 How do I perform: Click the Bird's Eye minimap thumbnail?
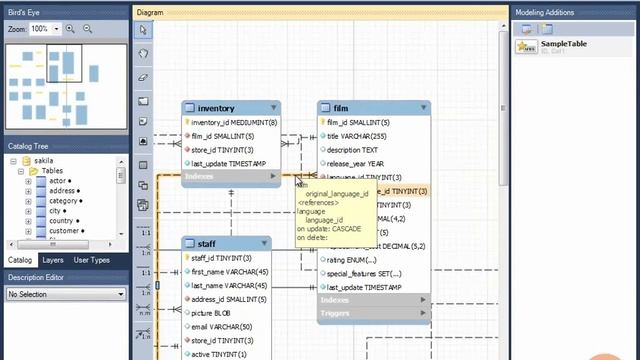coord(66,87)
